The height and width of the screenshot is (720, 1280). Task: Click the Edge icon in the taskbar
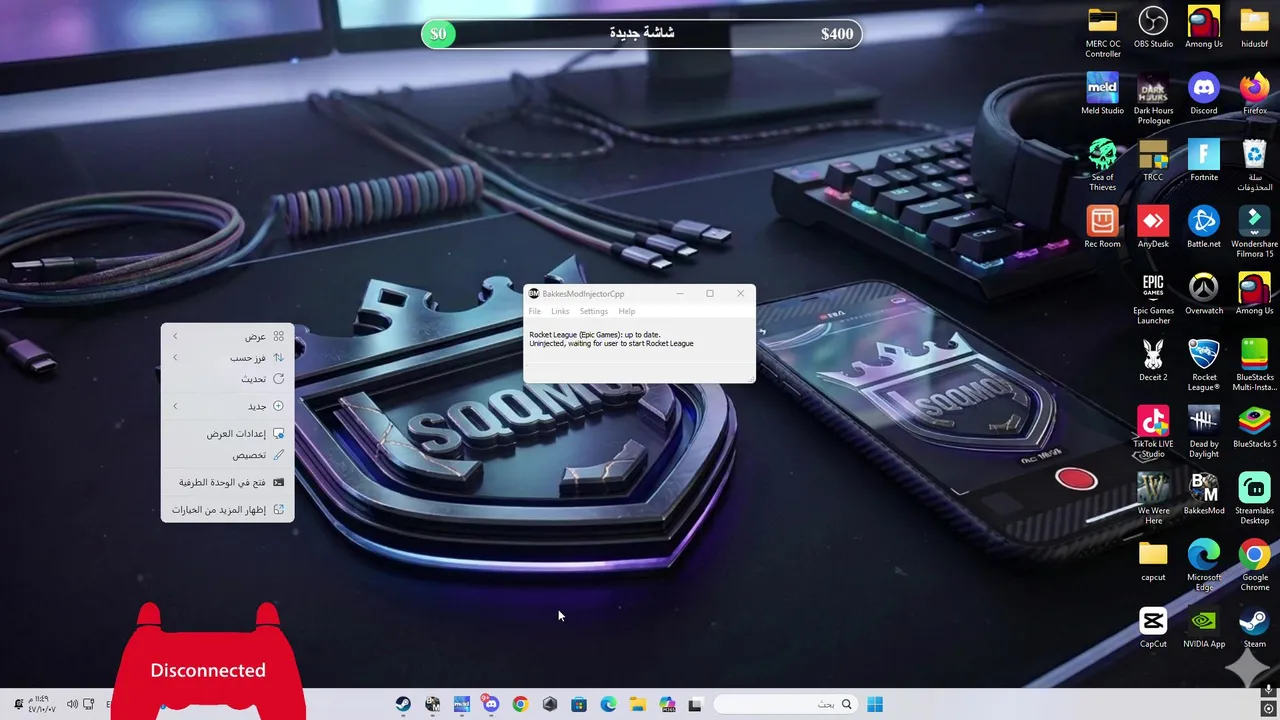click(x=608, y=704)
